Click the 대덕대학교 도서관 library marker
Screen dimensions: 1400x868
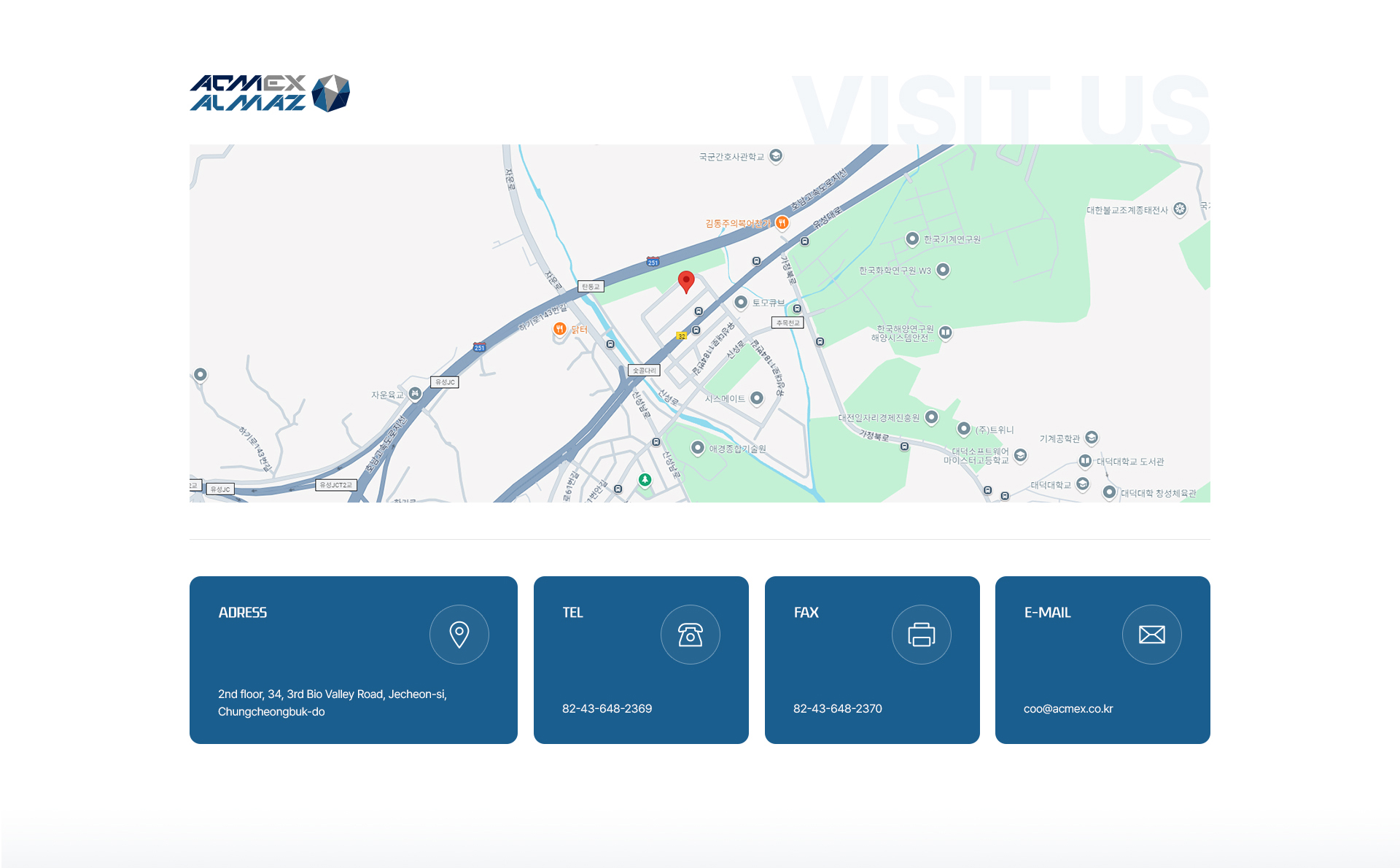click(1085, 460)
